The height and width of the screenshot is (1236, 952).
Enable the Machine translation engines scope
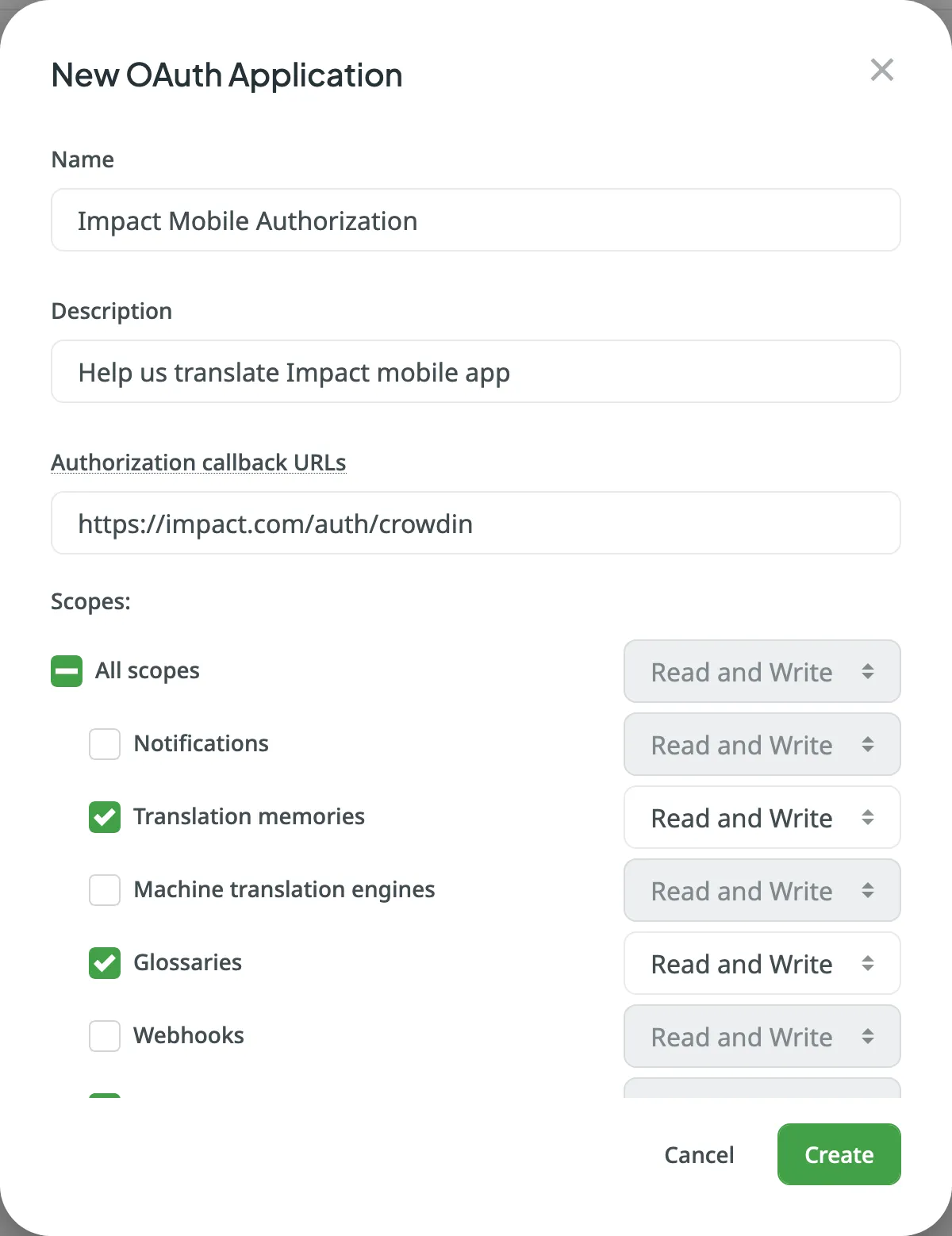104,890
